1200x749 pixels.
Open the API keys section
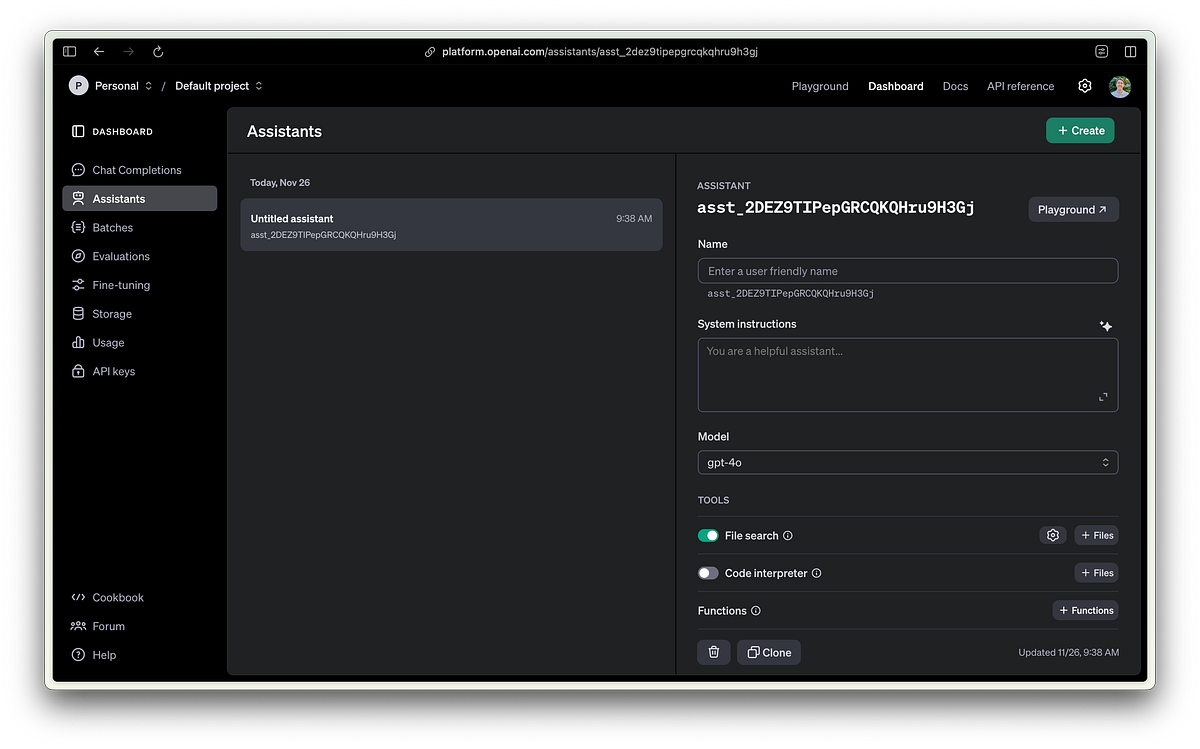pyautogui.click(x=112, y=371)
